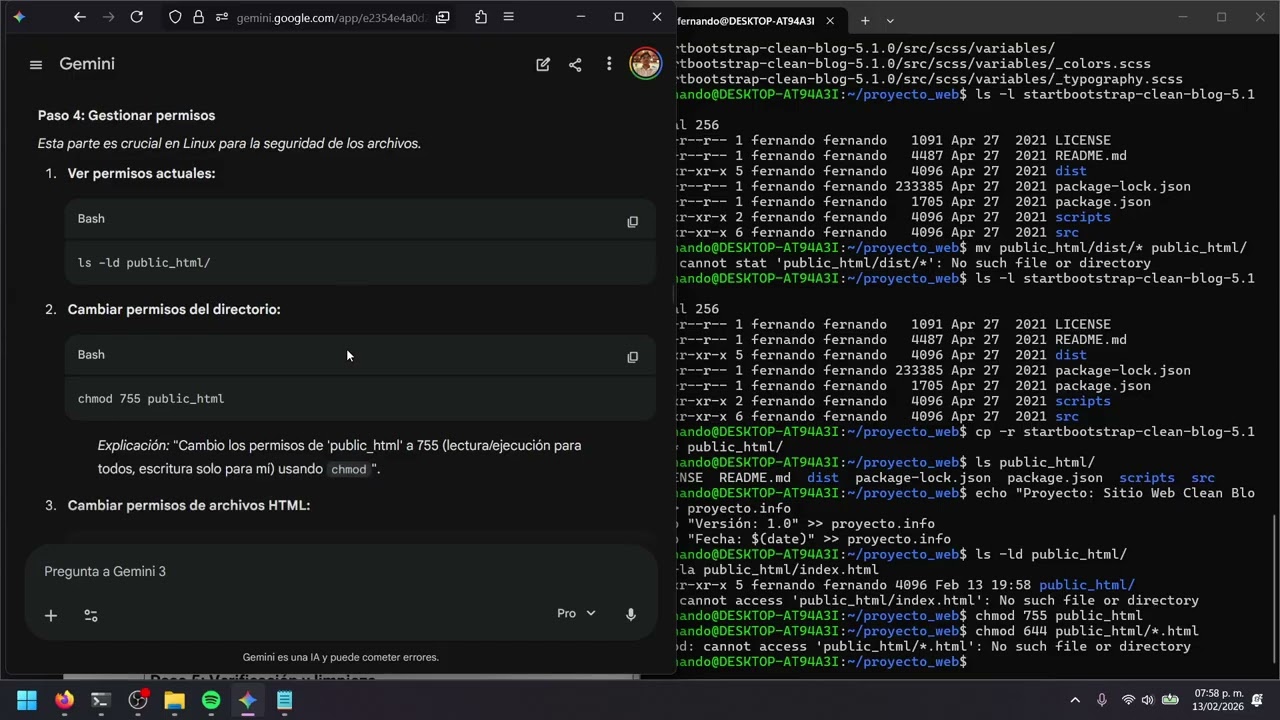Open File Explorer from the taskbar
This screenshot has height=720, width=1280.
(x=175, y=700)
